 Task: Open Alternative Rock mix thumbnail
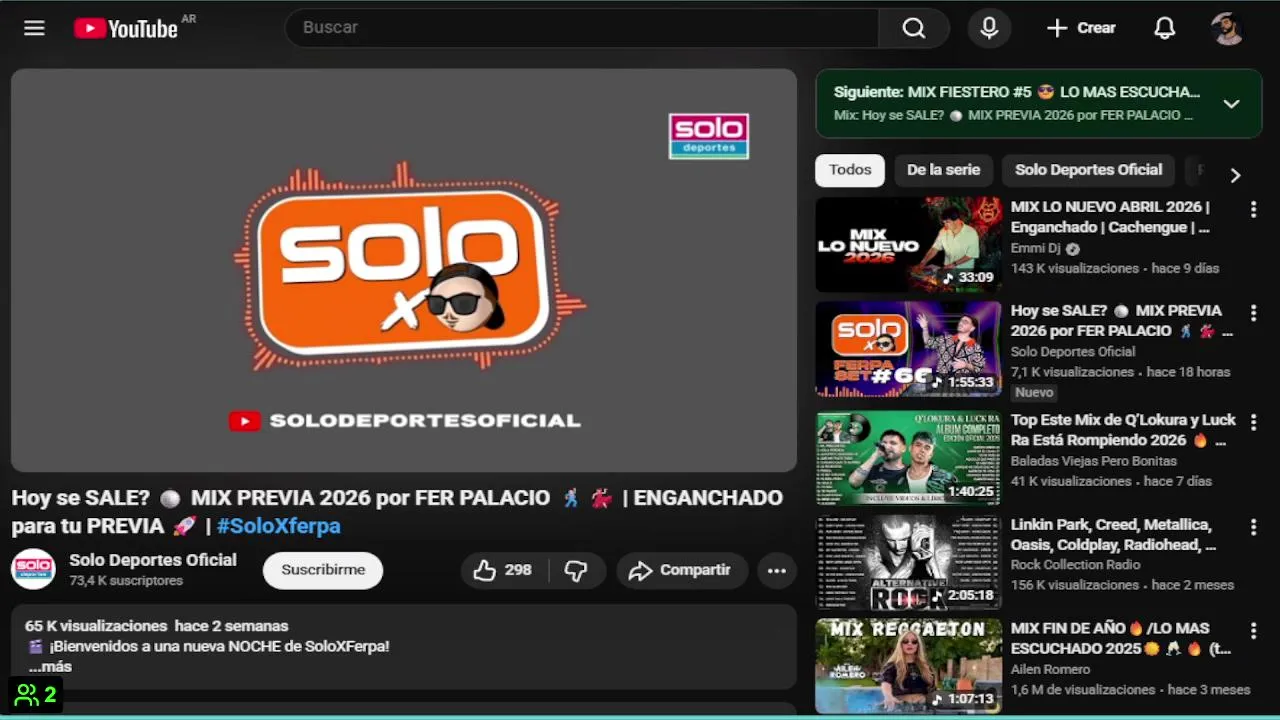click(908, 562)
